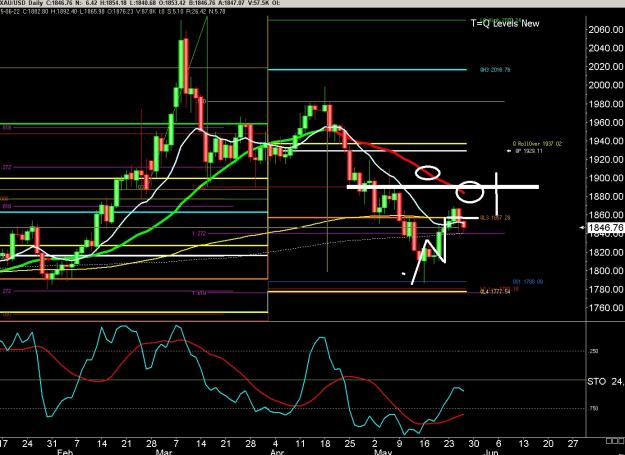This screenshot has width=625, height=455.
Task: Click the date 31 on the time axis
Action: 52,443
